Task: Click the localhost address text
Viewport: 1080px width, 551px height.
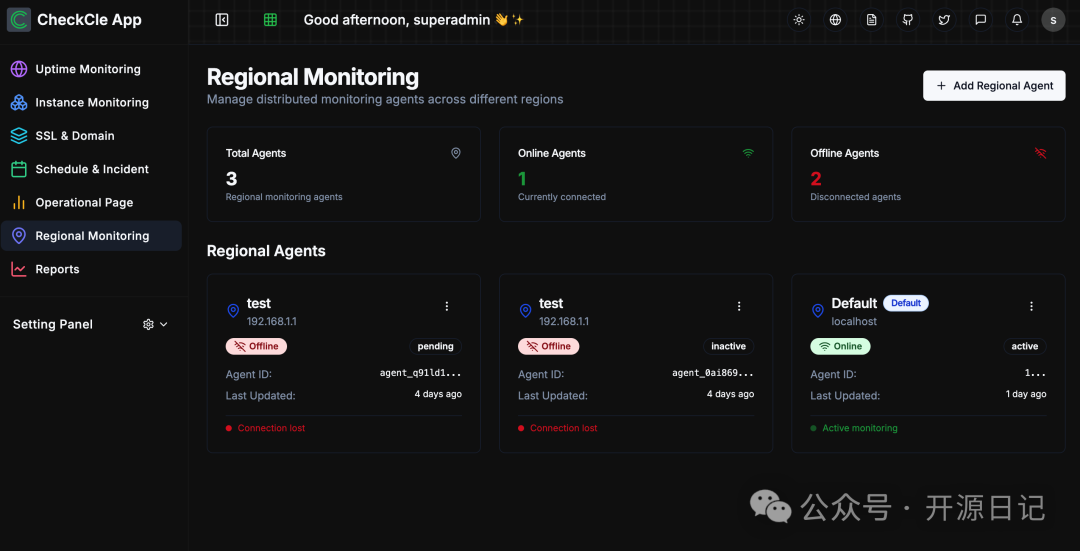Action: point(854,321)
